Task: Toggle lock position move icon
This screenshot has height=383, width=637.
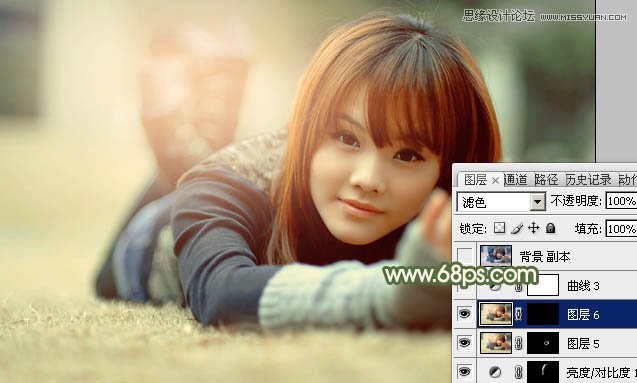Action: coord(533,228)
